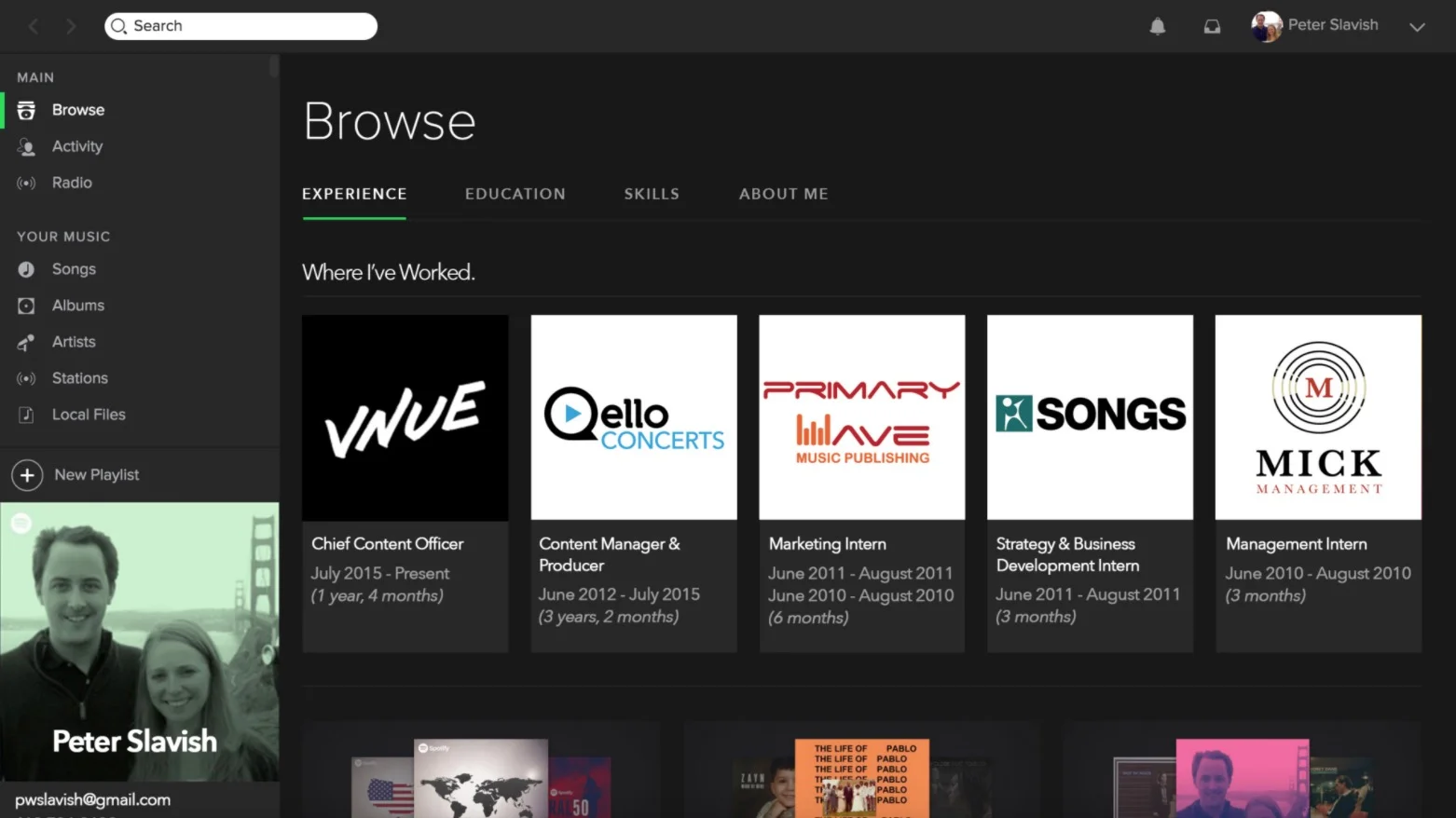Click the Radio sidebar icon
The image size is (1456, 818).
click(26, 183)
